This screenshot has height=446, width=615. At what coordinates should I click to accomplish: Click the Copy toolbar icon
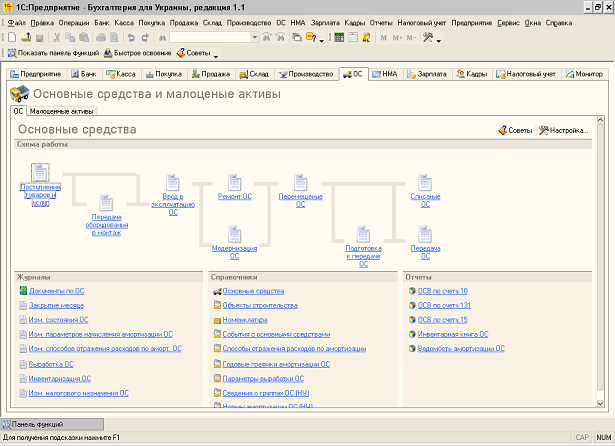coord(70,37)
